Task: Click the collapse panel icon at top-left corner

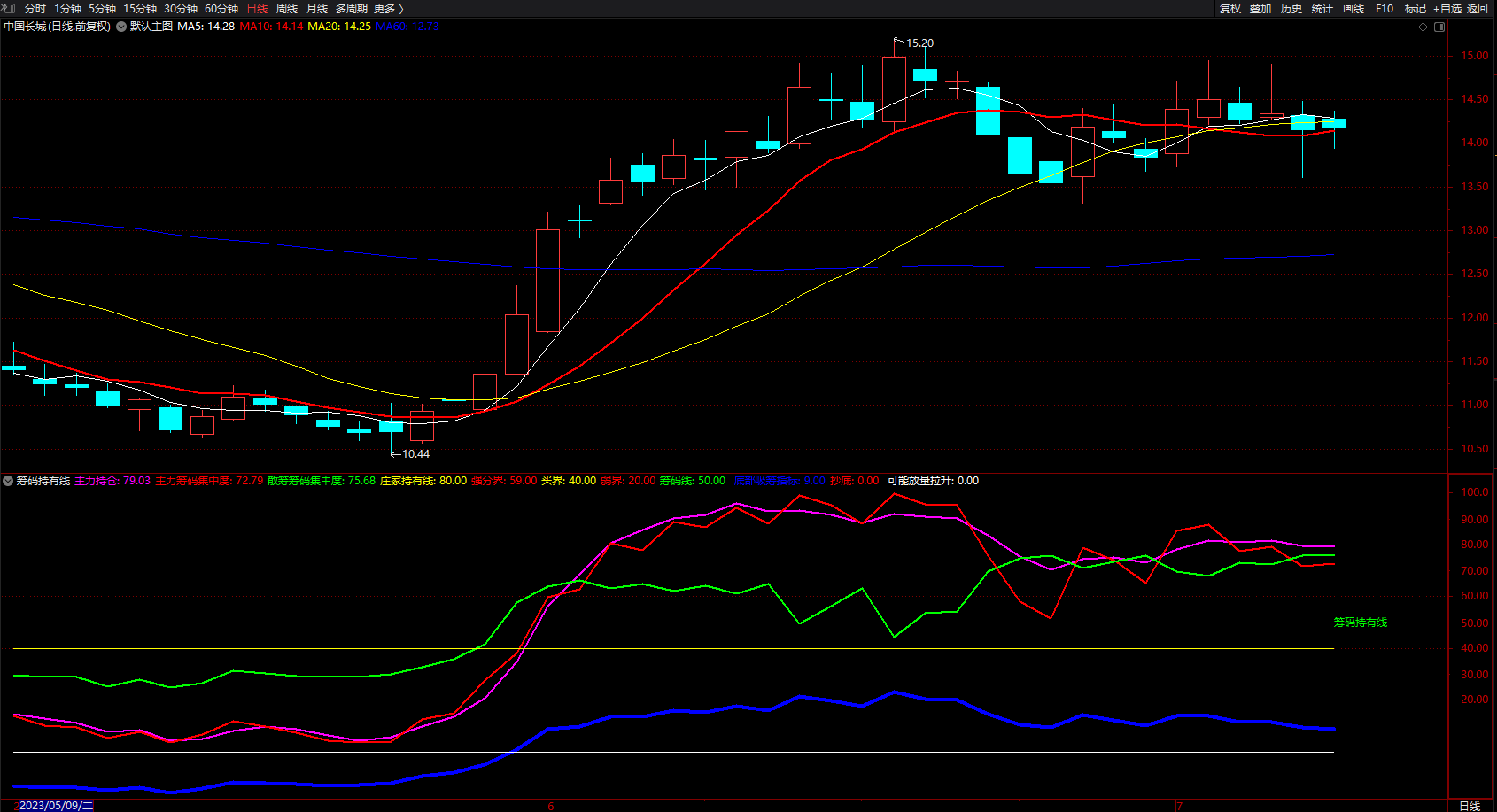Action: [x=8, y=8]
